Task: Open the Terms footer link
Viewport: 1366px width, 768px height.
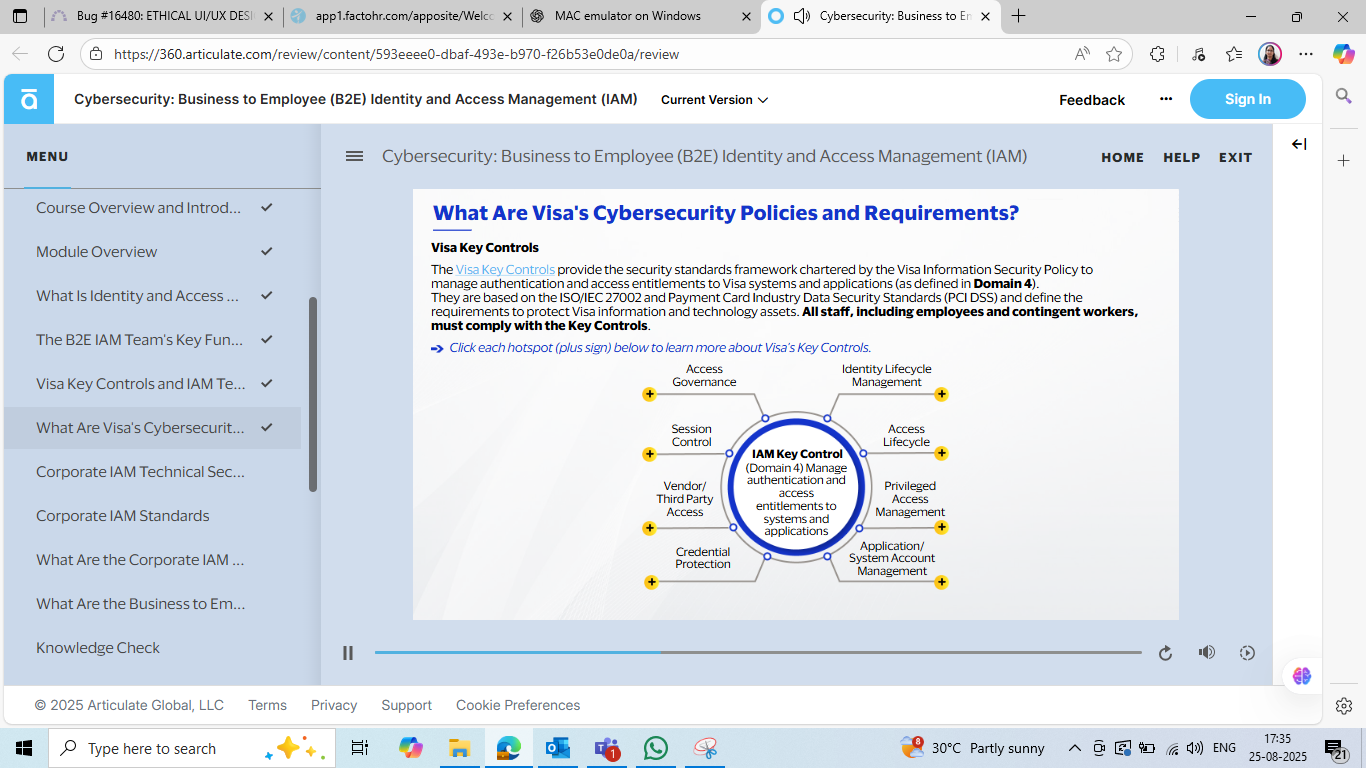Action: (x=267, y=705)
